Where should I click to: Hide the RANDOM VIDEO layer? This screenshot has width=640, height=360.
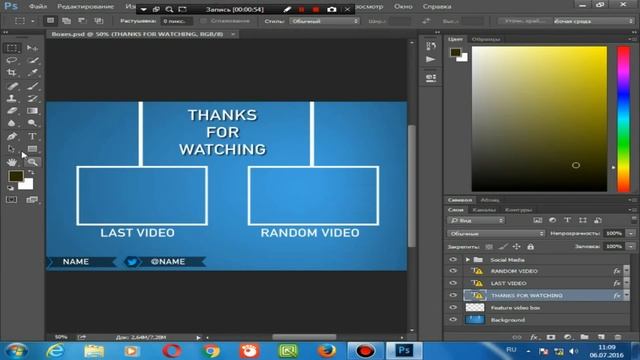453,271
